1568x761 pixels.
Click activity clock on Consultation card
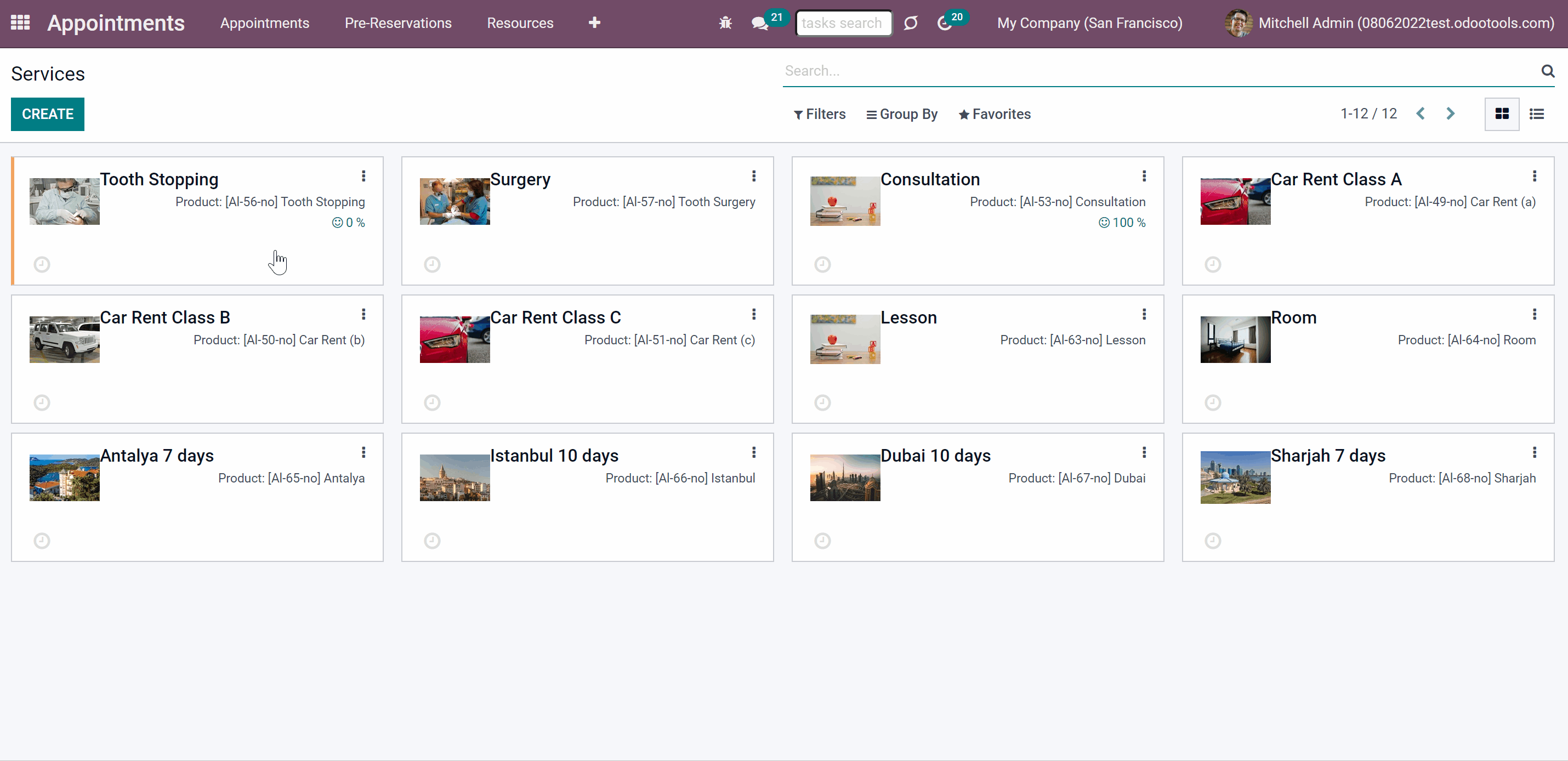pyautogui.click(x=822, y=264)
